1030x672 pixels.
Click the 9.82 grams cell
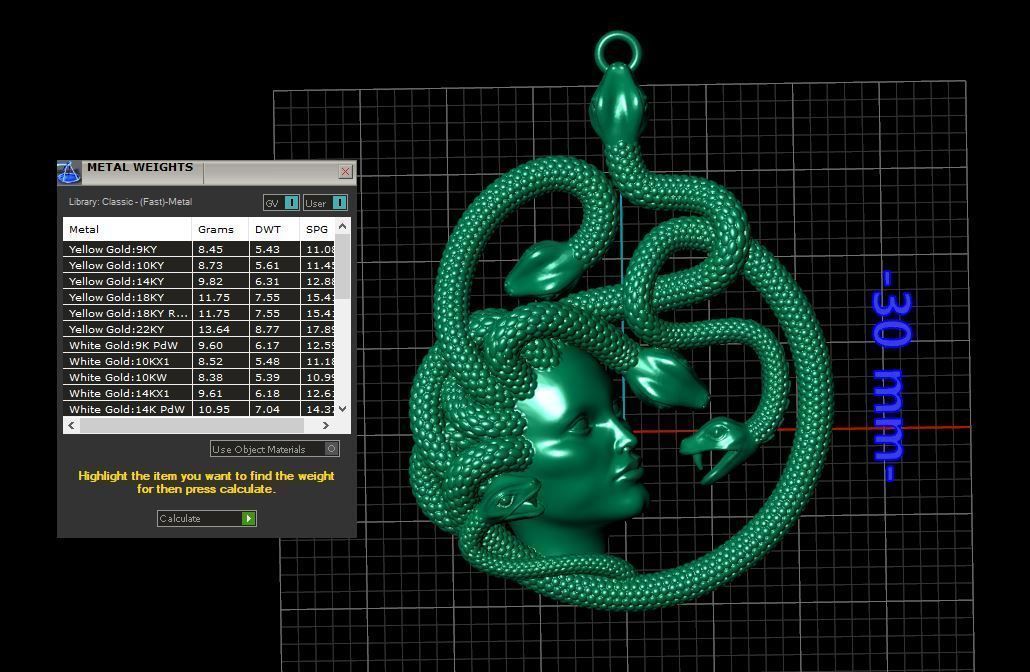coord(220,281)
